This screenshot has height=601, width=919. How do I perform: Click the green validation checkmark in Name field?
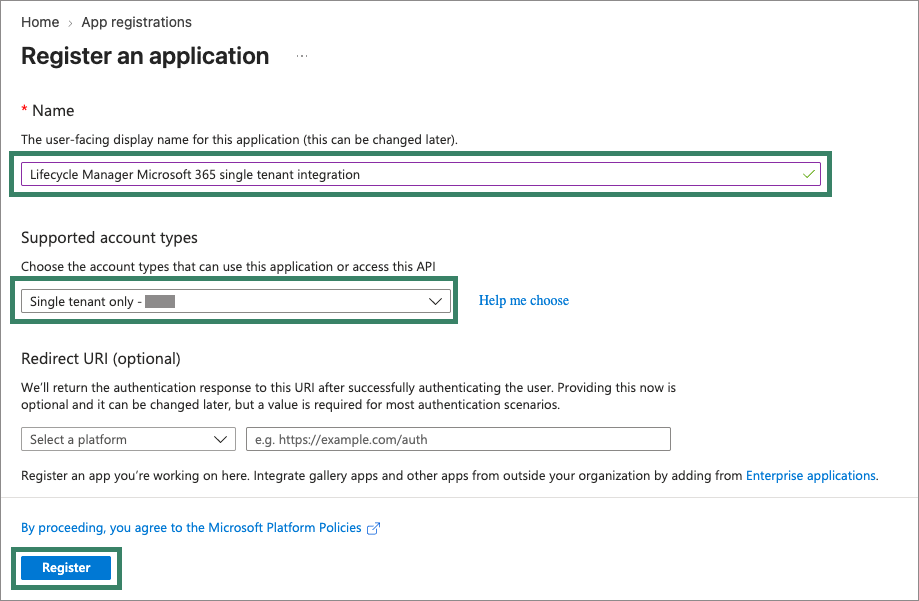click(809, 174)
